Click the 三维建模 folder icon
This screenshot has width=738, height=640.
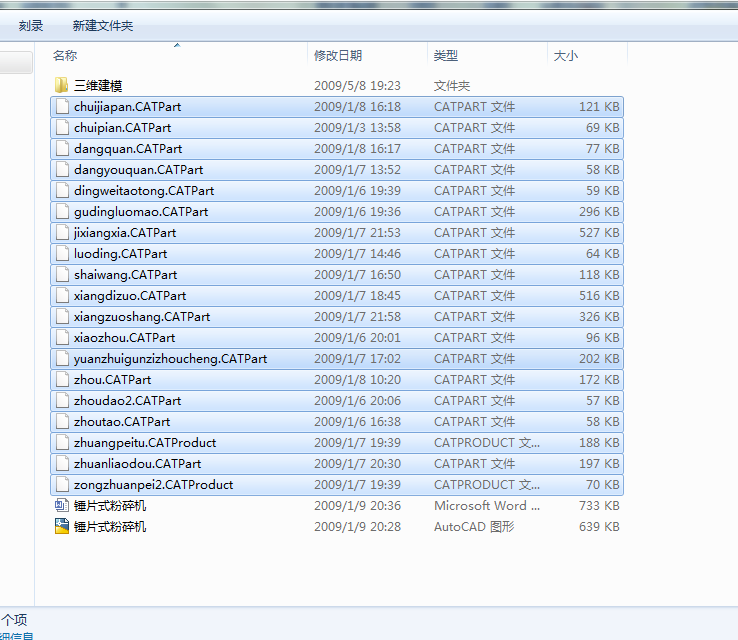62,85
